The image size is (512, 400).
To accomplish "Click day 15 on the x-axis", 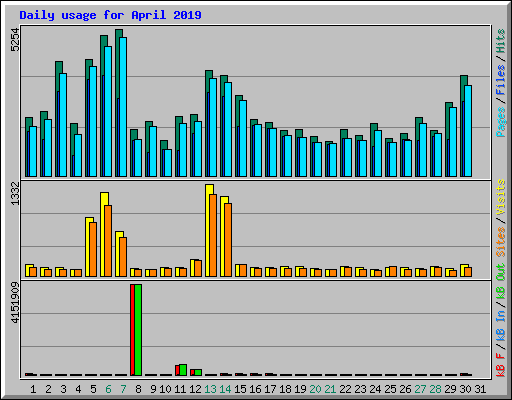I will click(240, 389).
